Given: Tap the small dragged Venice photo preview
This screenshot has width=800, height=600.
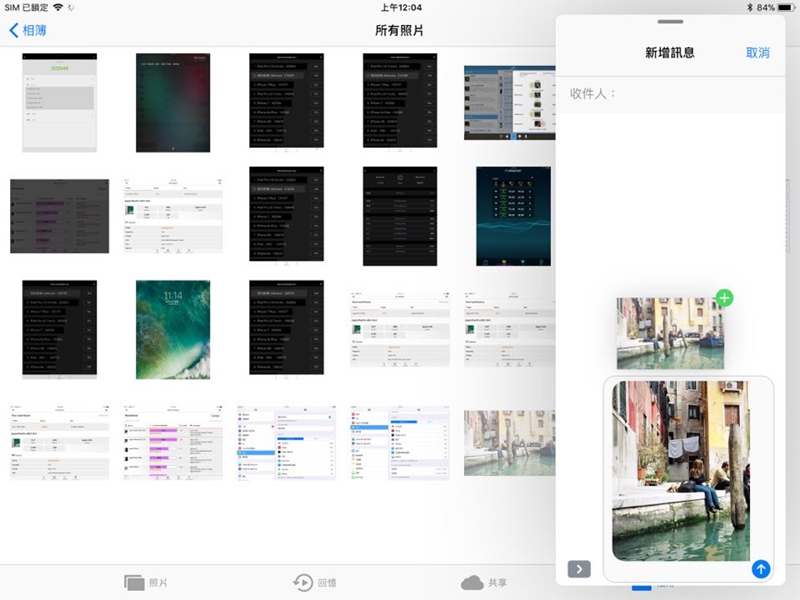Looking at the screenshot, I should [x=668, y=334].
